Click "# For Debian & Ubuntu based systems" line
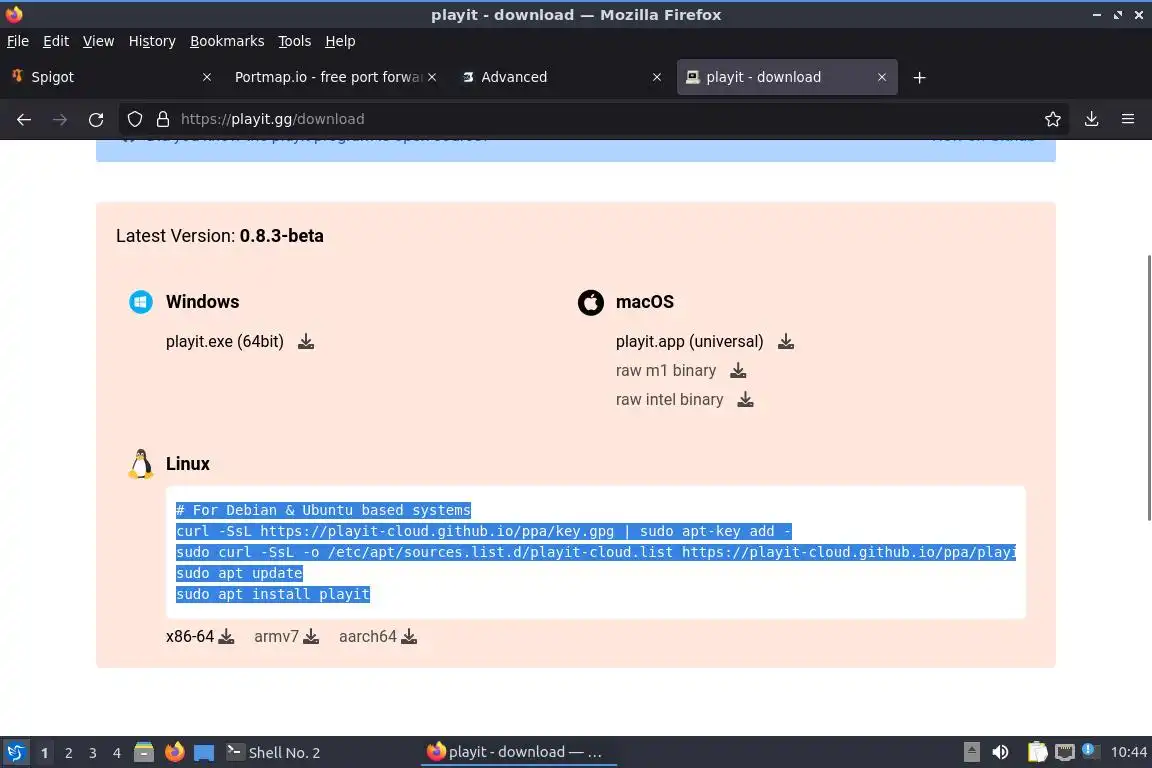This screenshot has height=768, width=1152. click(323, 510)
